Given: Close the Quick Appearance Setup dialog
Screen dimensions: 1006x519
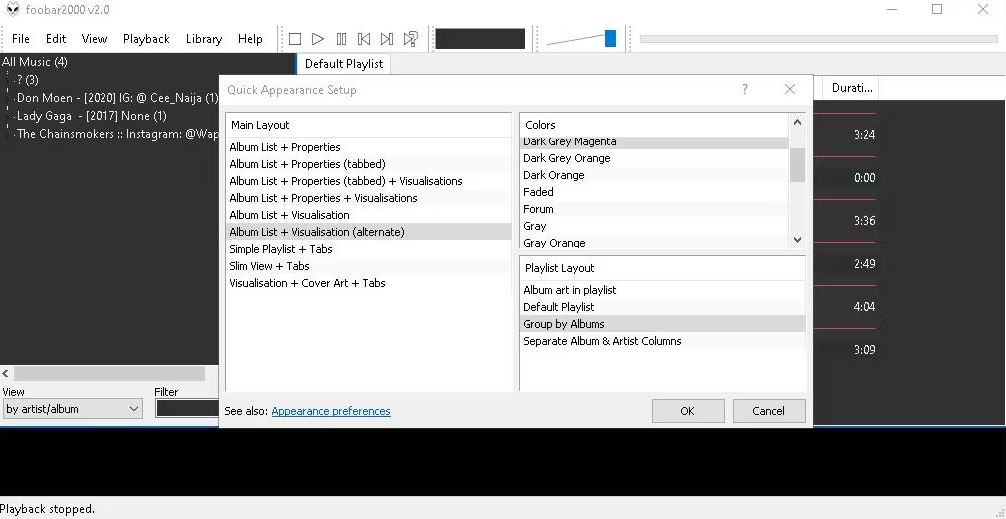Looking at the screenshot, I should point(790,89).
